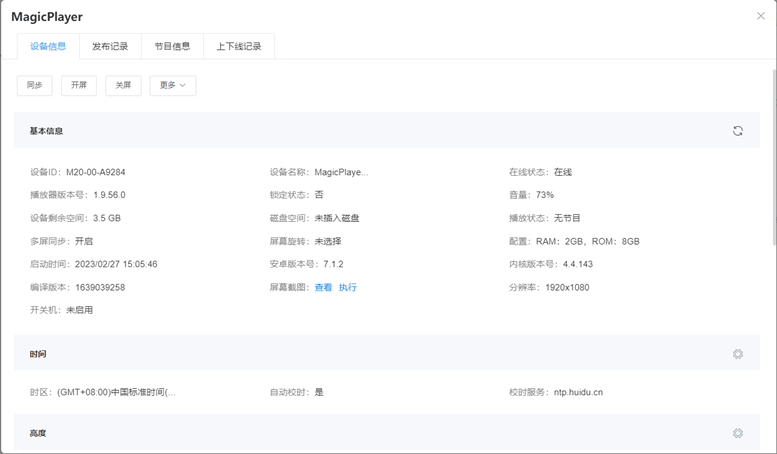Screen dimensions: 777x454
Task: Switch to the 设备信息 tab
Action: click(48, 46)
